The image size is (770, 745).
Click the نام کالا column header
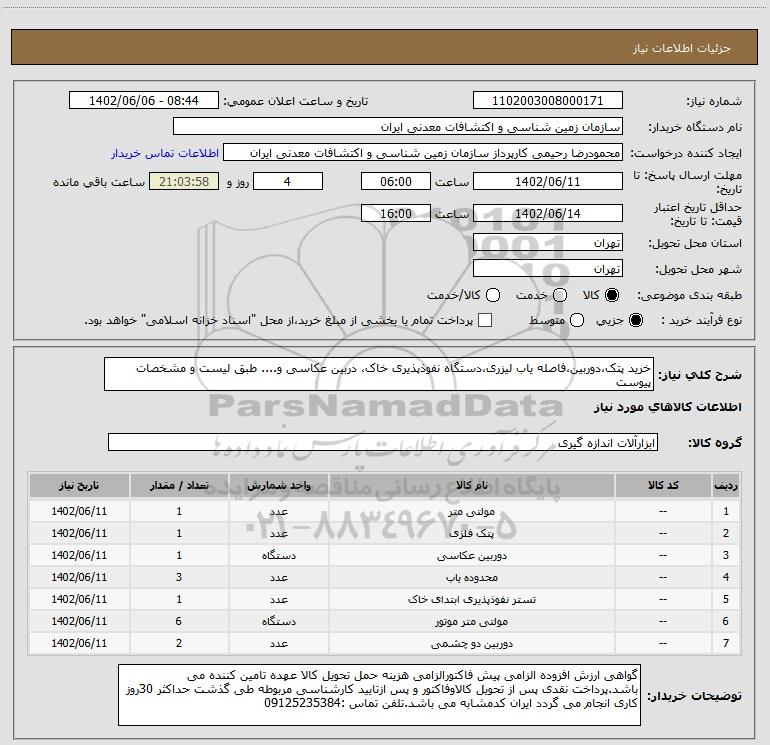pos(471,486)
